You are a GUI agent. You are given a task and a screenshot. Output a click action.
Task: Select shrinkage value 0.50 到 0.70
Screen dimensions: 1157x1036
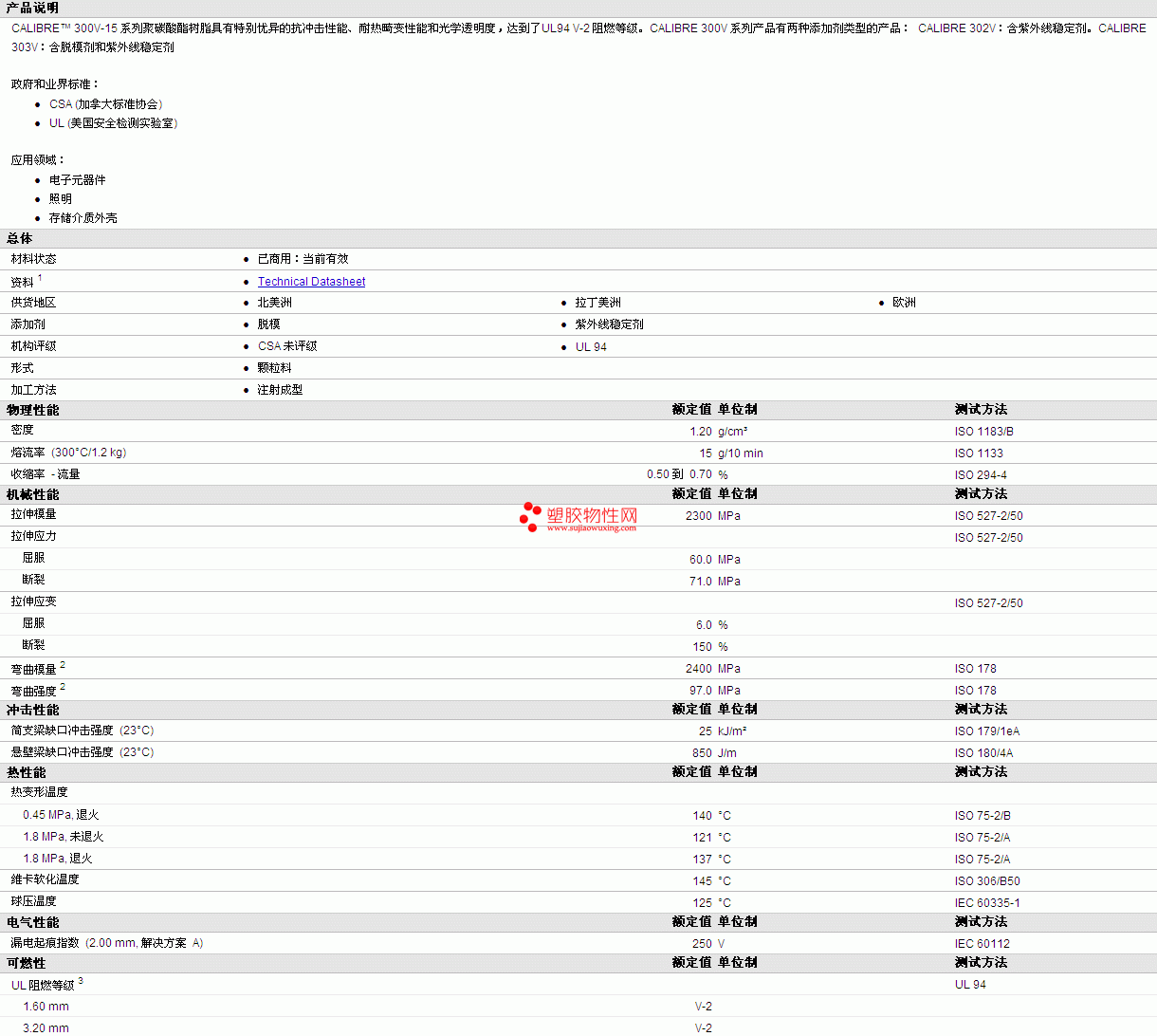pyautogui.click(x=679, y=474)
